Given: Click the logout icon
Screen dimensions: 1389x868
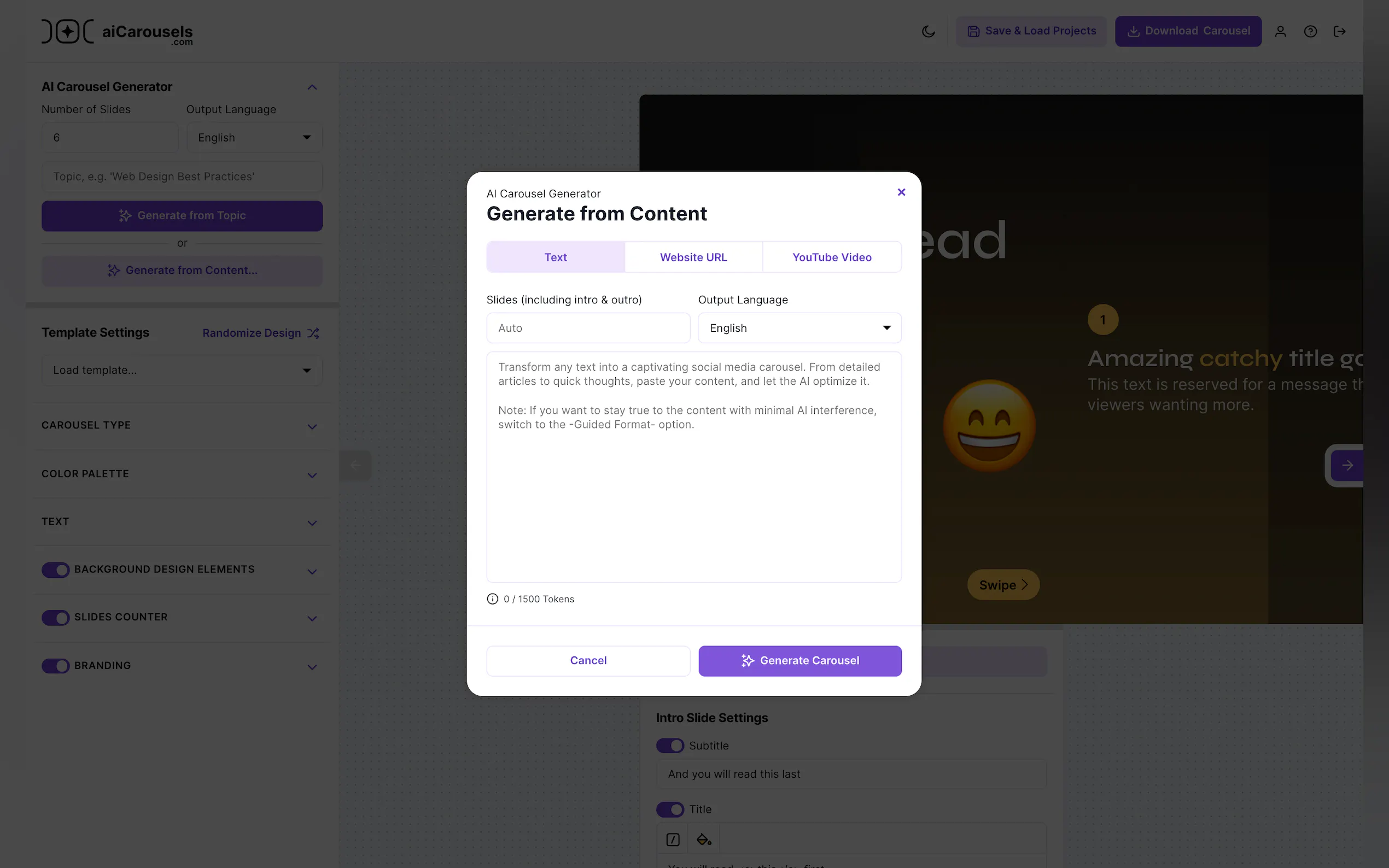Looking at the screenshot, I should [1339, 31].
